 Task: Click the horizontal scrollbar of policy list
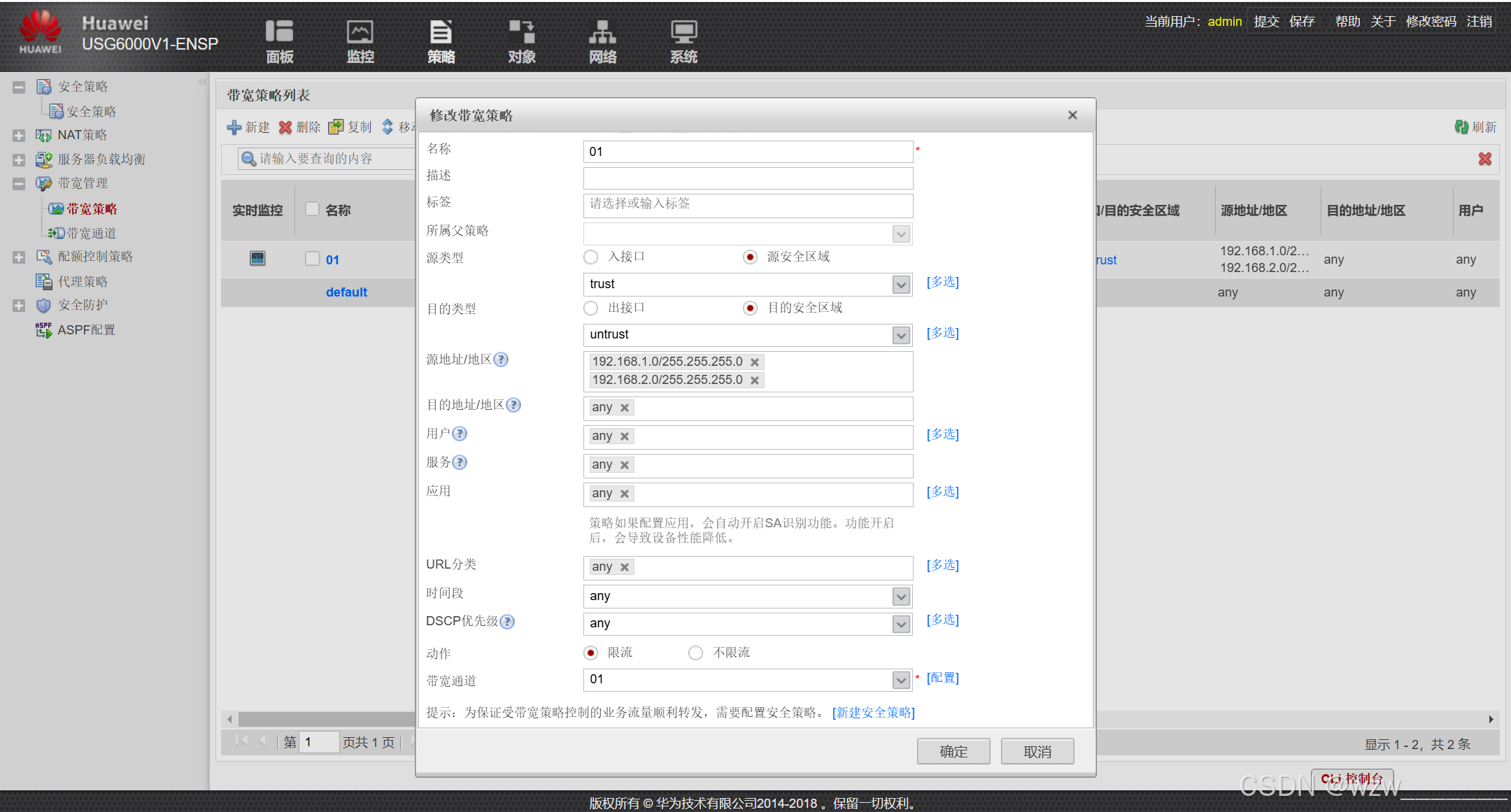[322, 719]
